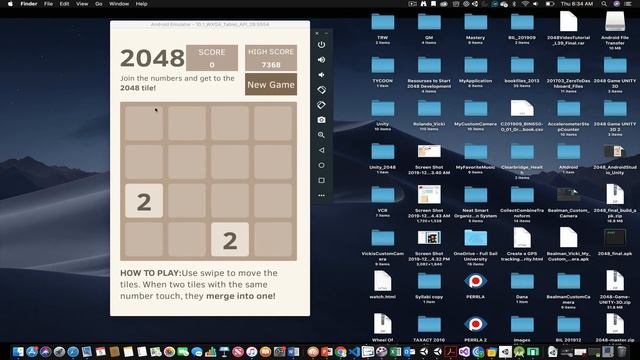
Task: Open the Window menu
Action: click(119, 4)
